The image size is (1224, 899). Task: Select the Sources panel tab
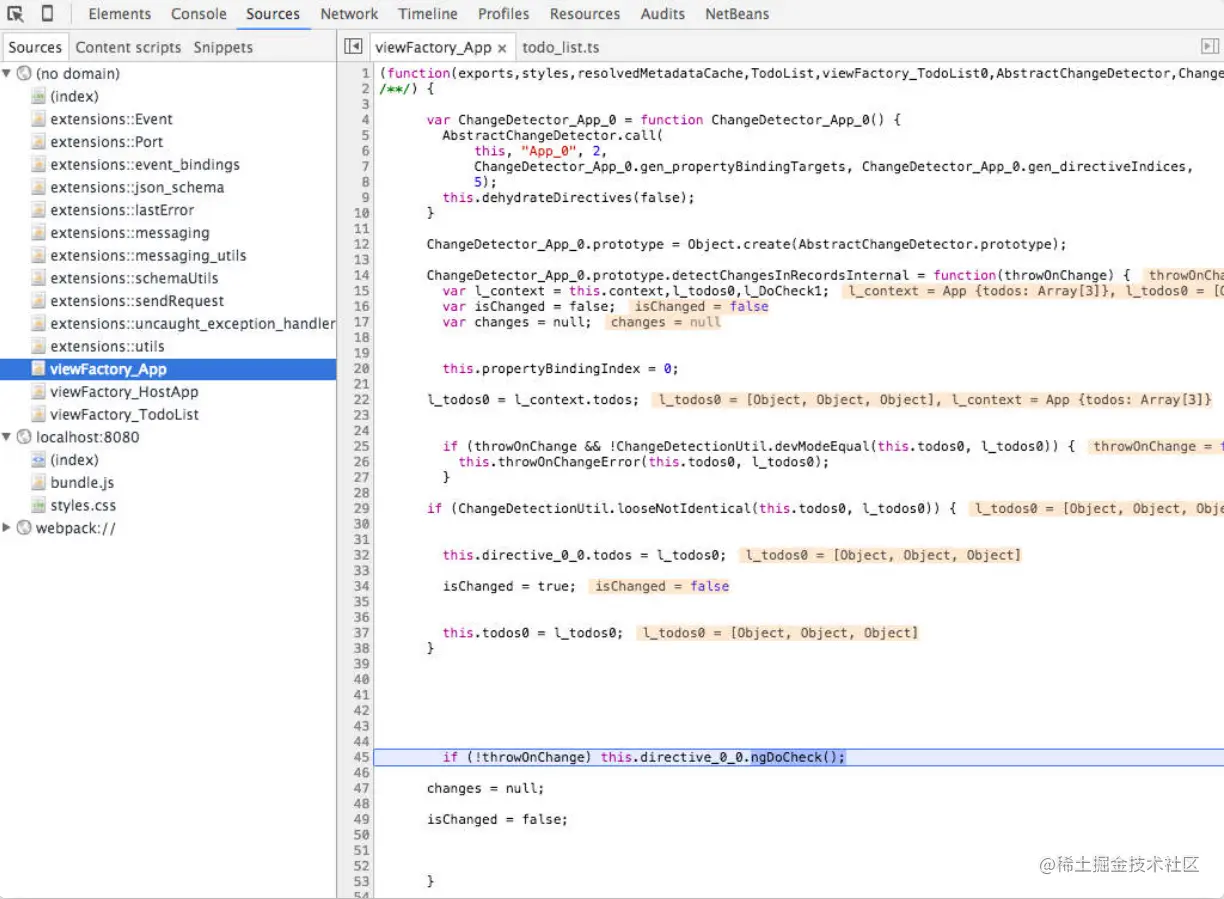273,14
